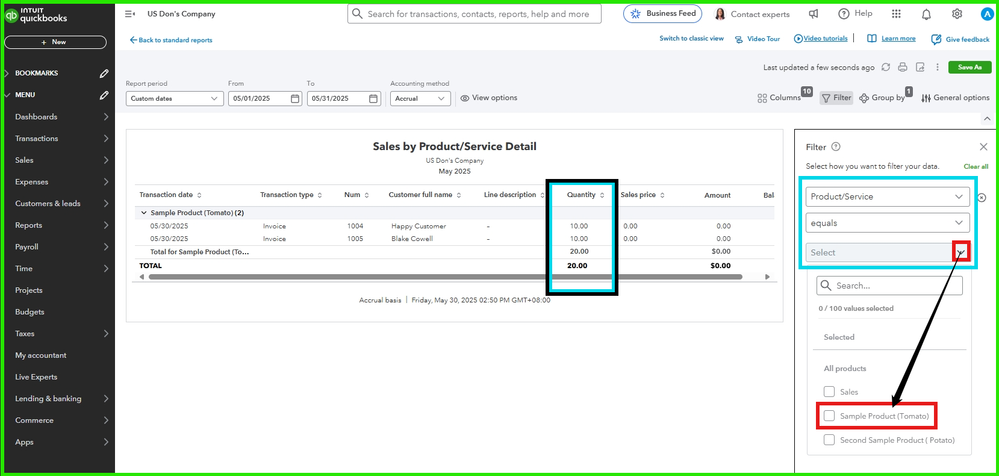Collapse the BOOKMARKS section
Screen dimensions: 999x476
7,73
